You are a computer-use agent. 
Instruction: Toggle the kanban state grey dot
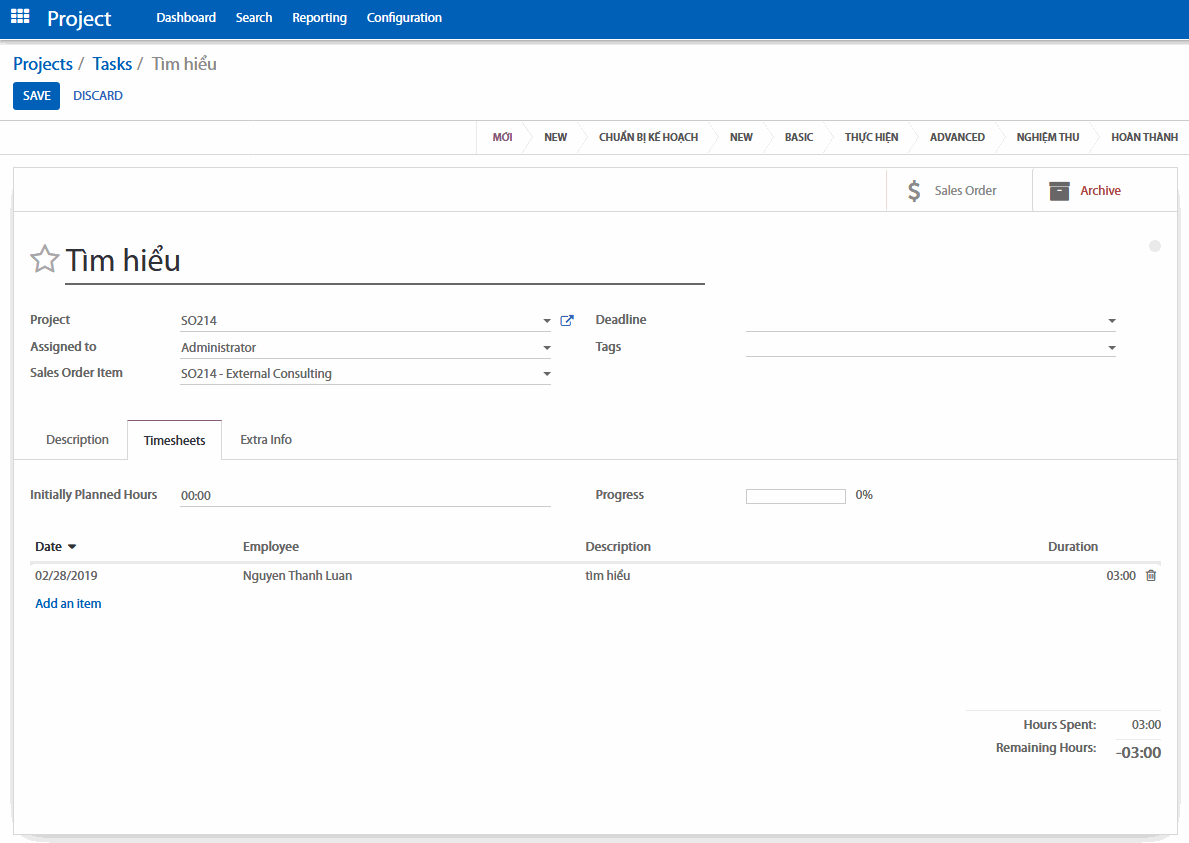coord(1155,246)
